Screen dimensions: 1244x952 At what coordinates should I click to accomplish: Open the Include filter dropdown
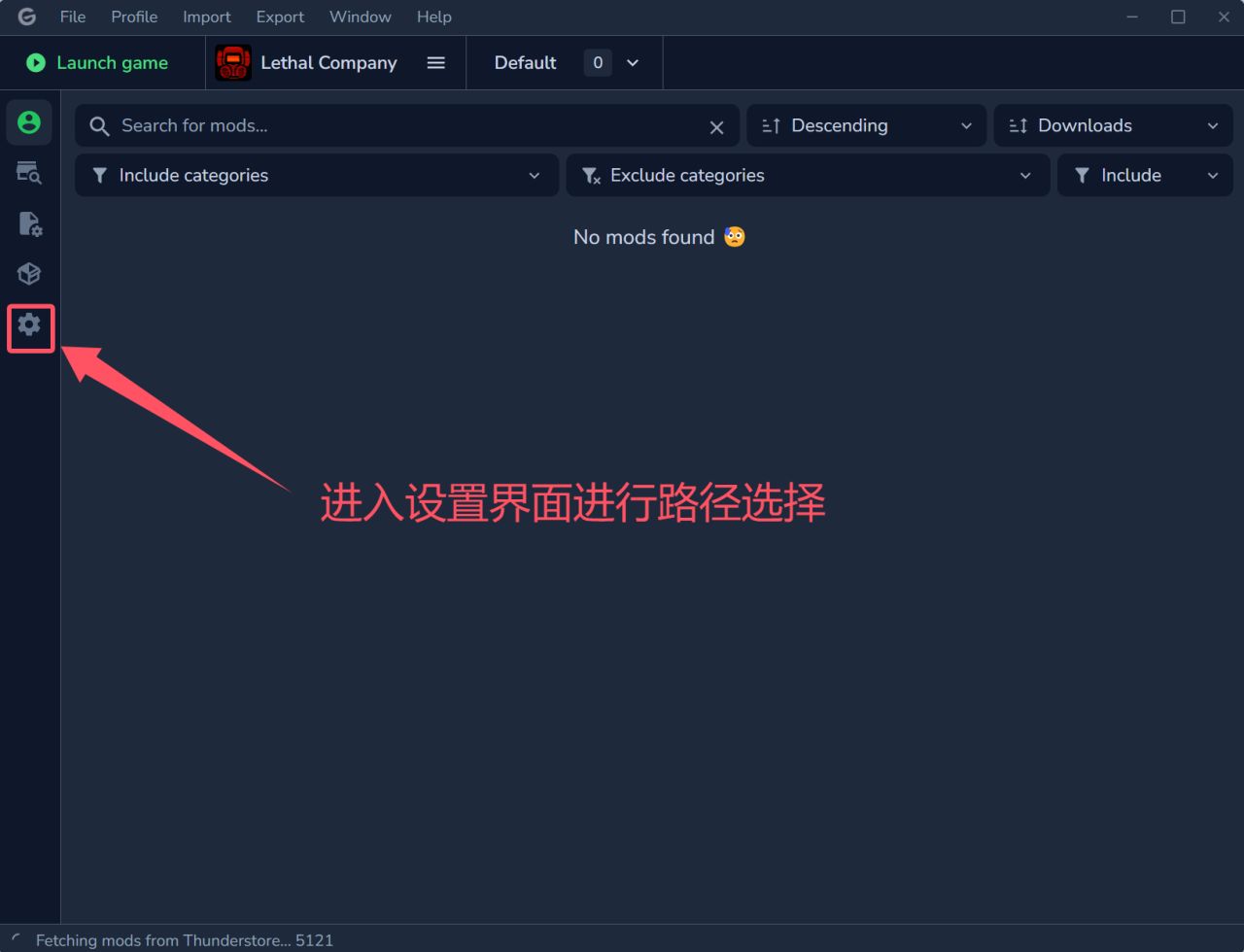point(1145,176)
